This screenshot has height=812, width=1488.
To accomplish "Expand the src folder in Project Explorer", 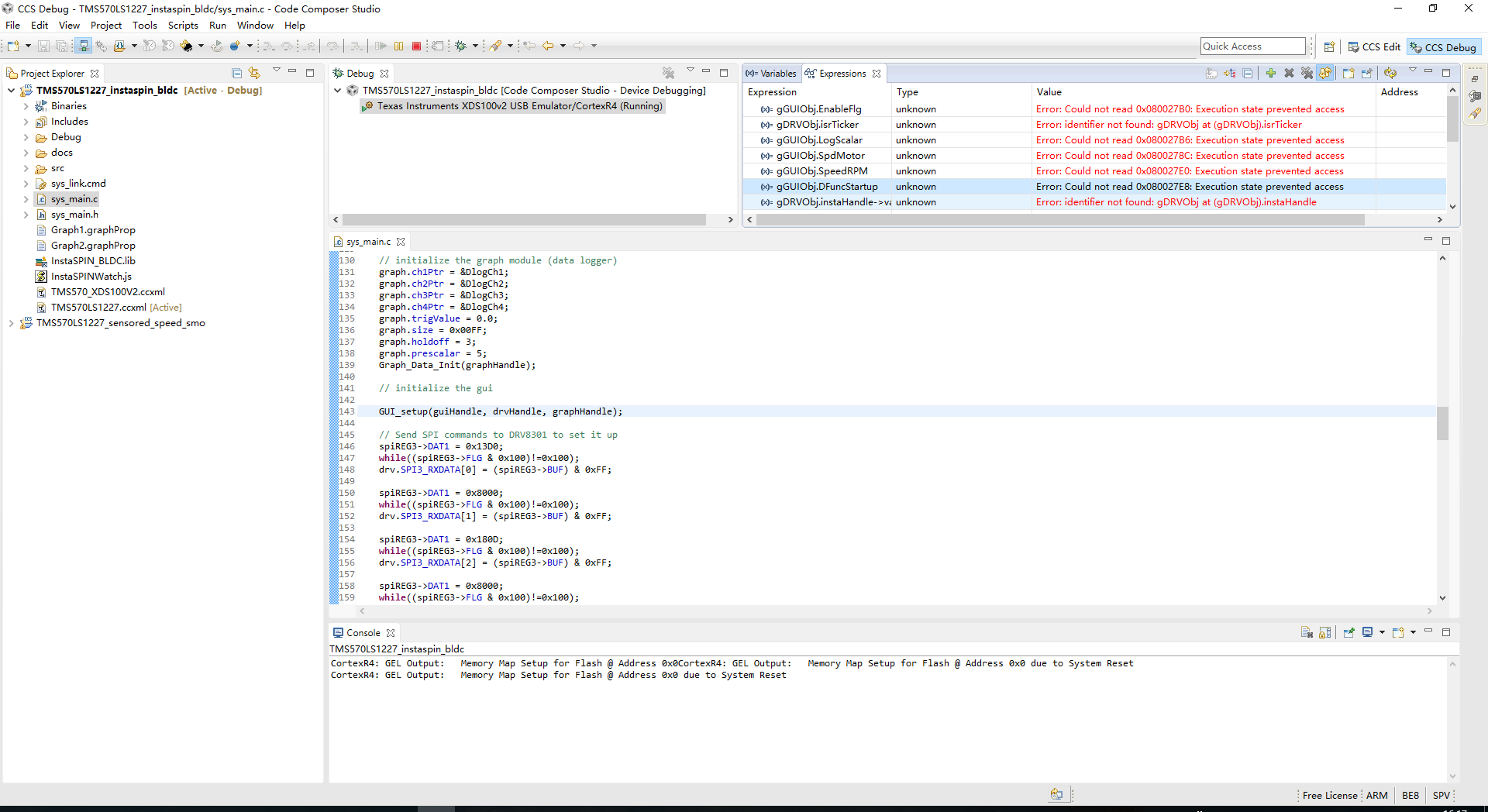I will click(26, 168).
